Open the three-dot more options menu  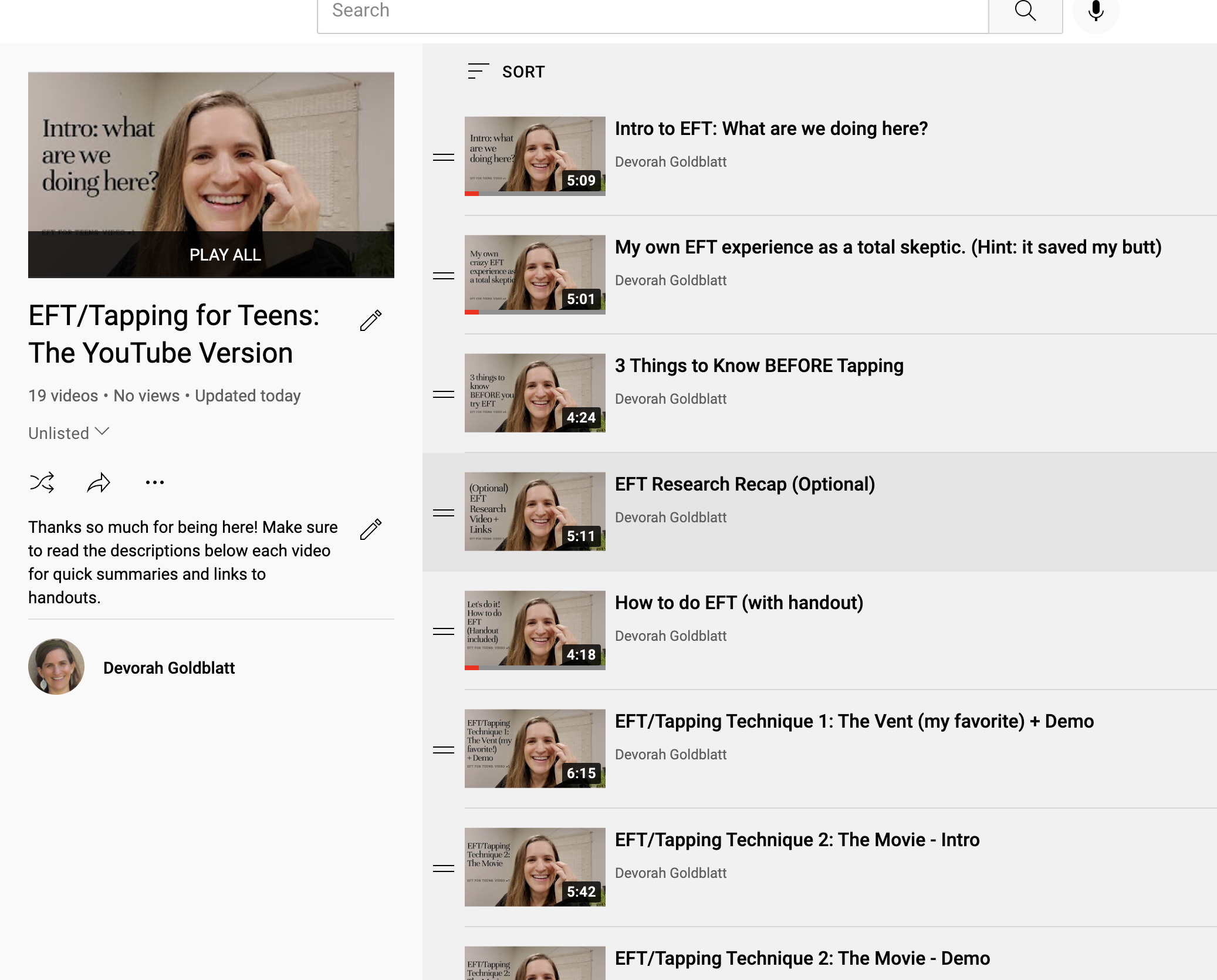click(x=155, y=482)
